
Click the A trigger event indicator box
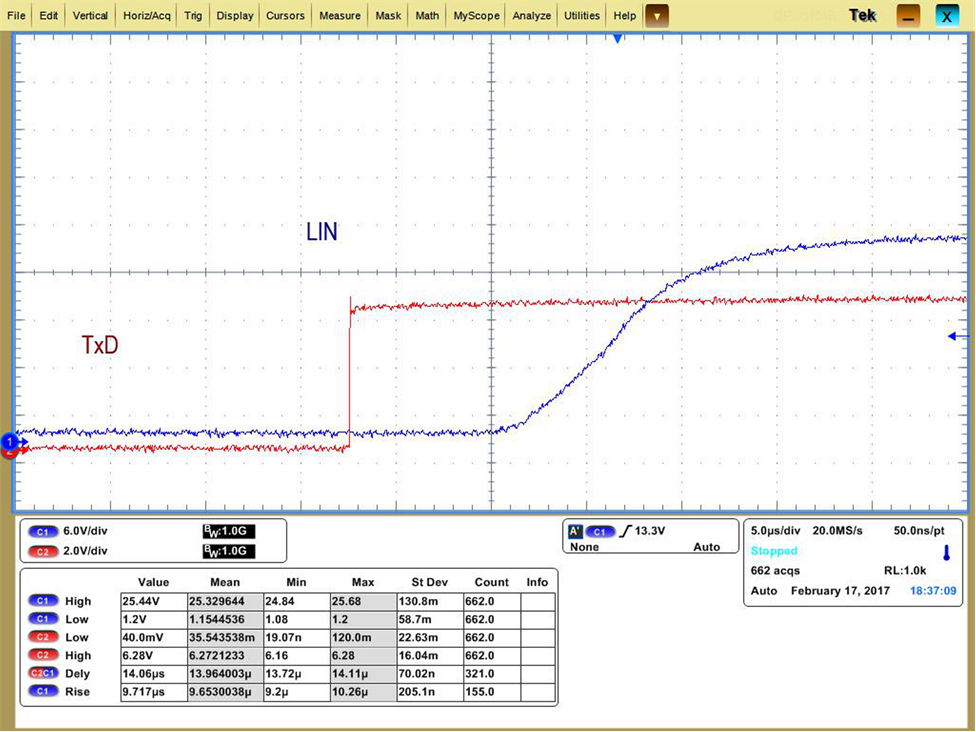point(575,531)
